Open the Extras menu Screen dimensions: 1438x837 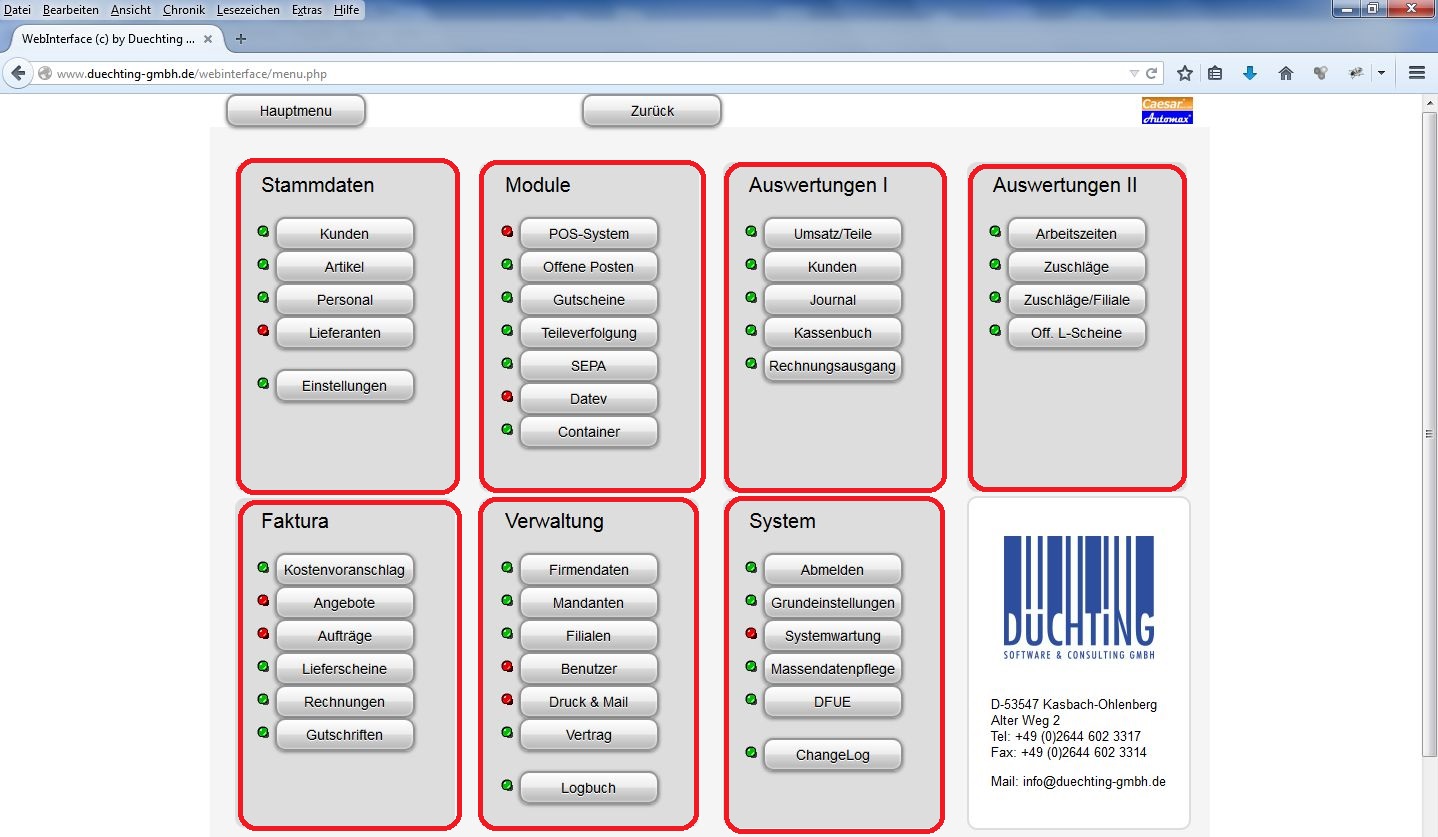coord(307,9)
